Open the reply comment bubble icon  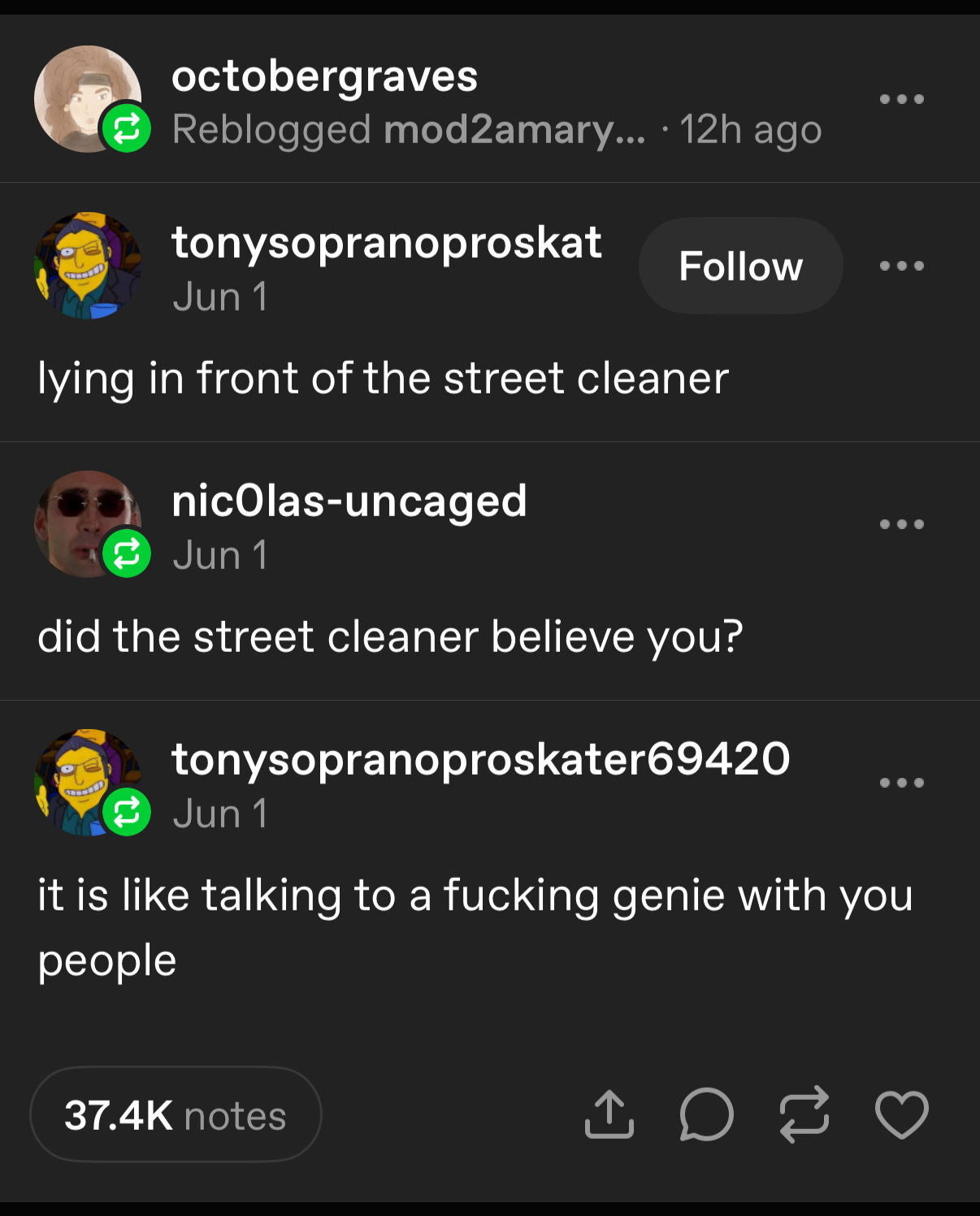tap(706, 1114)
